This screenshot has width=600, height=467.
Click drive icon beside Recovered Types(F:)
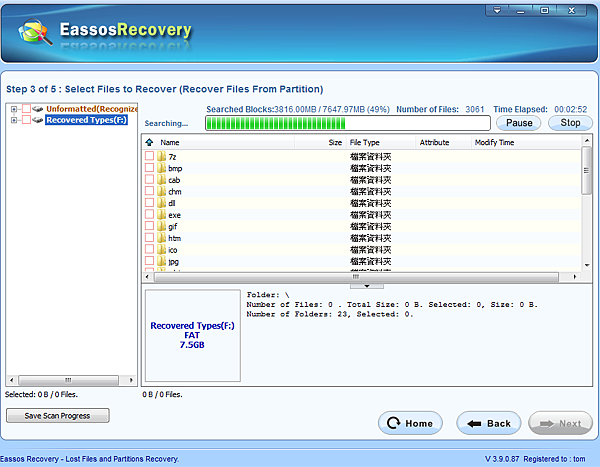[38, 120]
